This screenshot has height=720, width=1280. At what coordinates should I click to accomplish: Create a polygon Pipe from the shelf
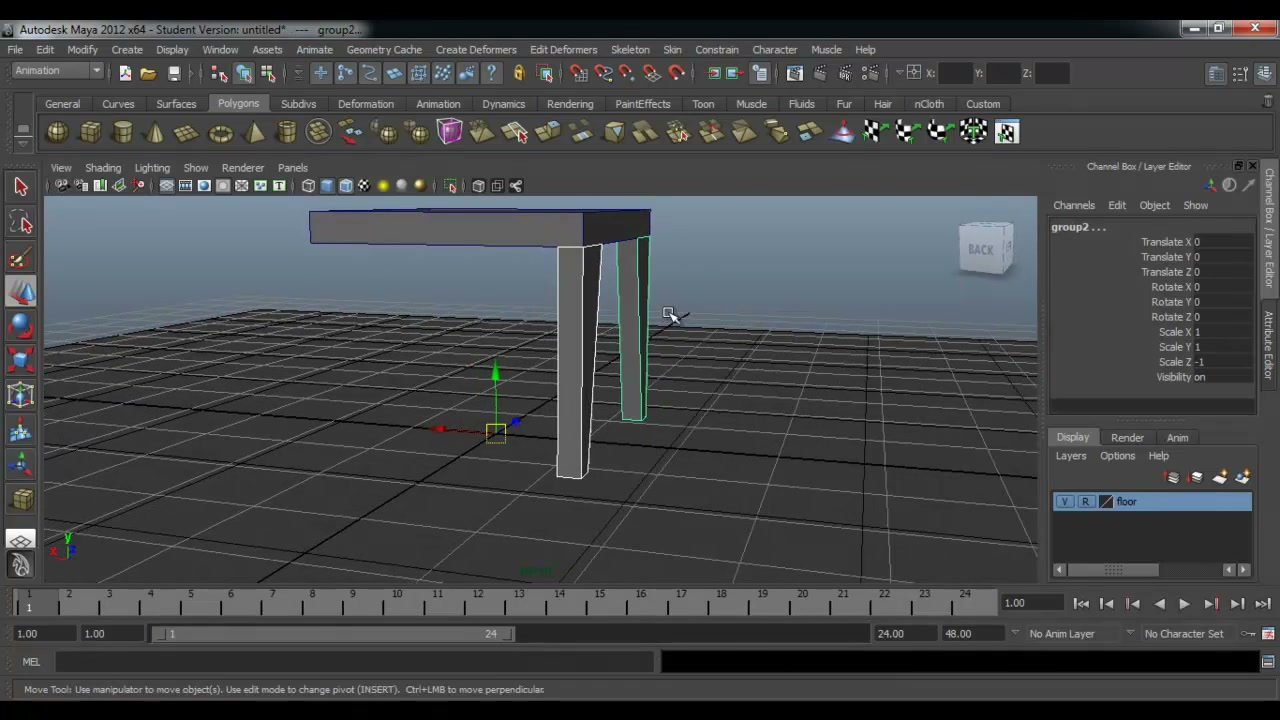(x=287, y=132)
